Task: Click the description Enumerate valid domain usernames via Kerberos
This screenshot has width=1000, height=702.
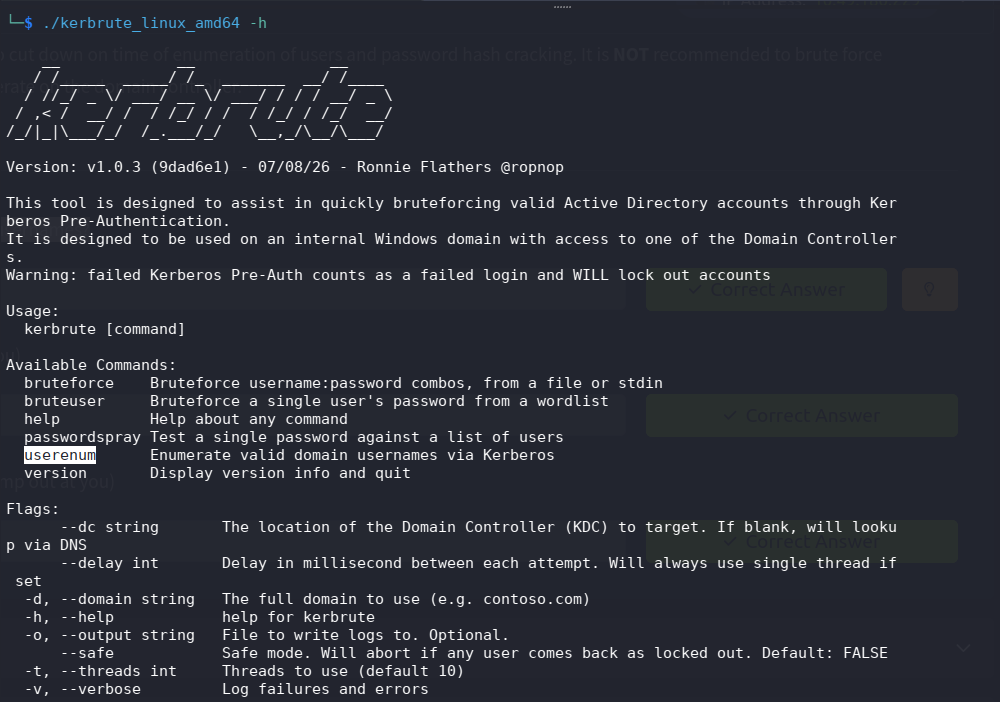Action: (352, 455)
